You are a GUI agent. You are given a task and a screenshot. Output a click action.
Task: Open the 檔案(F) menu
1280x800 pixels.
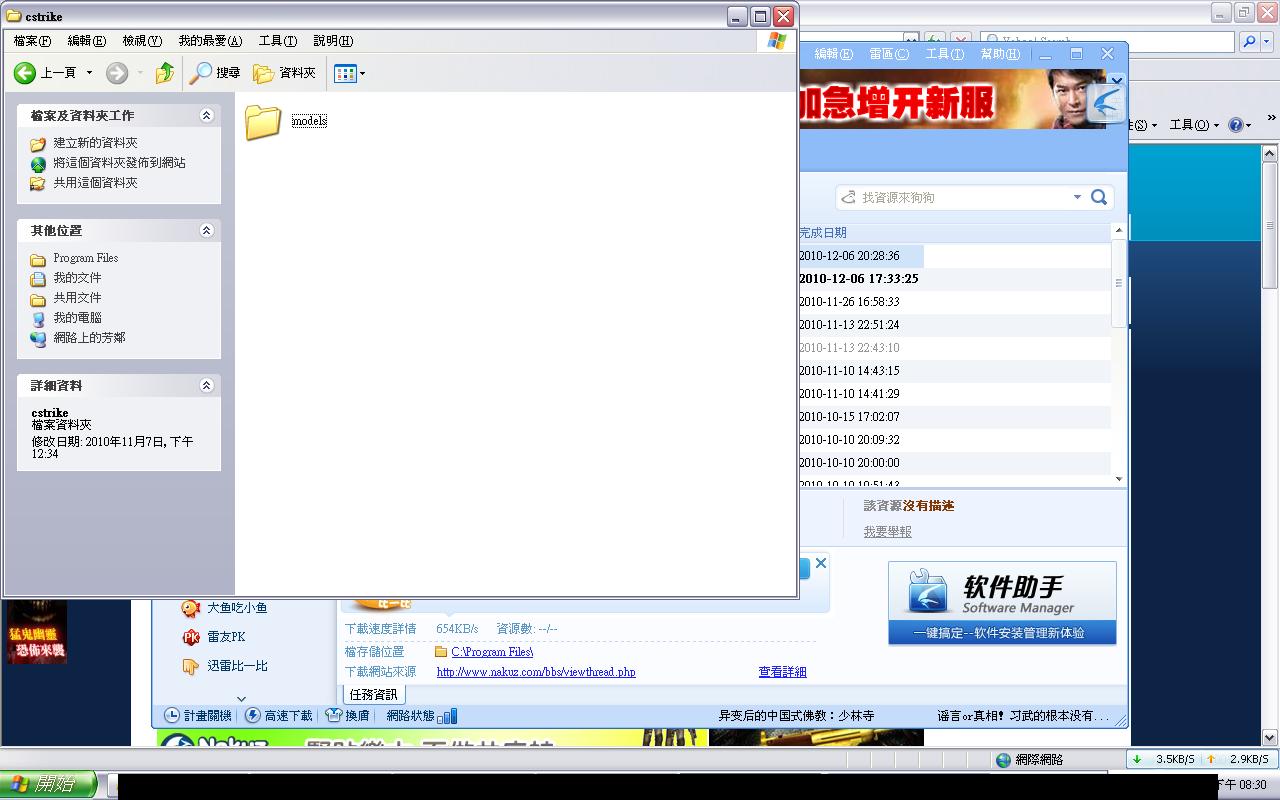click(x=32, y=41)
